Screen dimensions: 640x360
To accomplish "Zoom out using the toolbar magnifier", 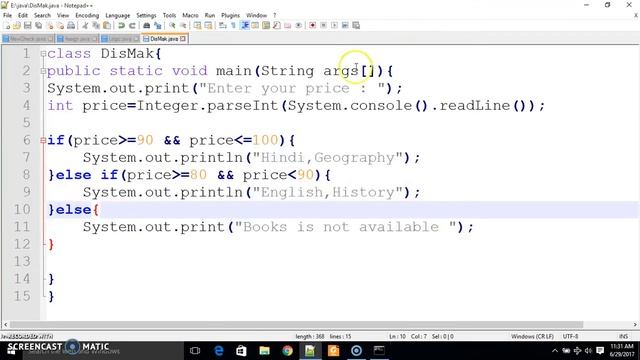I will 183,25.
